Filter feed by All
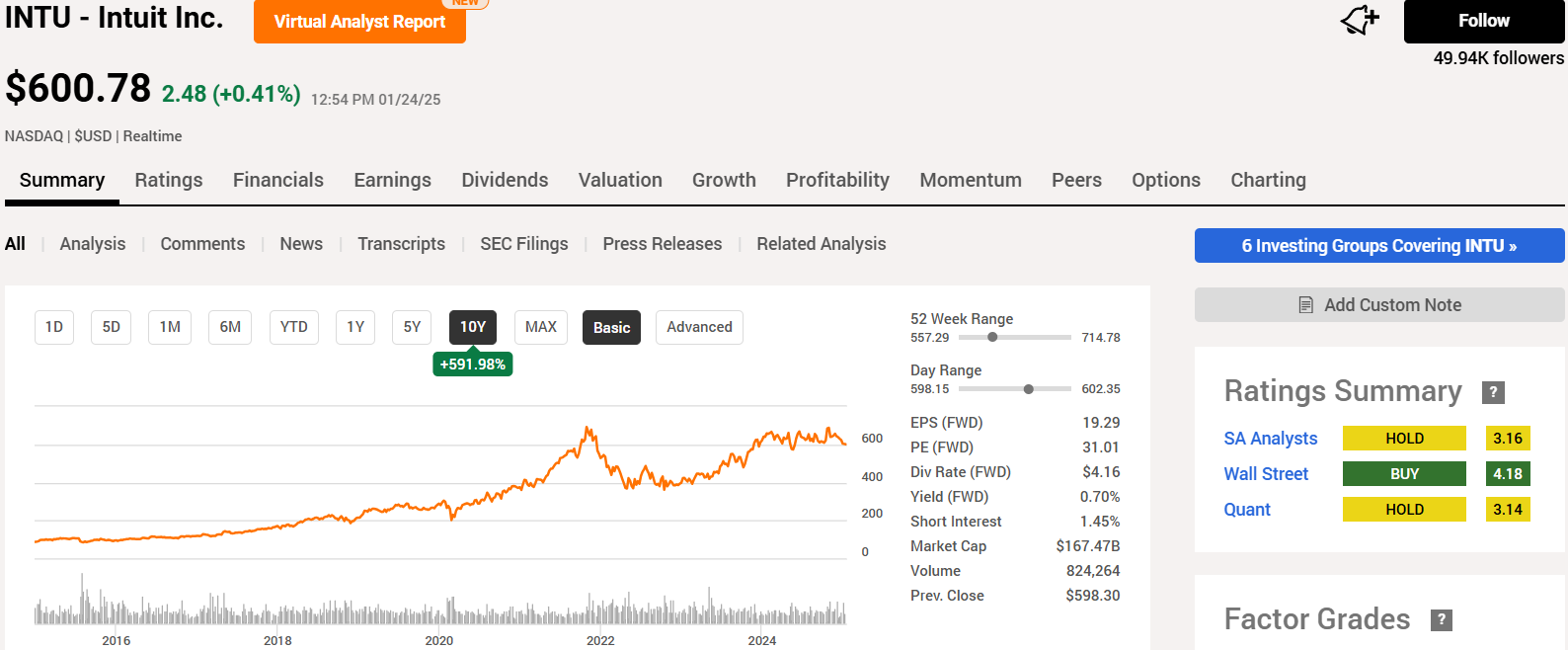Screen dimensions: 1568x650 (15, 244)
